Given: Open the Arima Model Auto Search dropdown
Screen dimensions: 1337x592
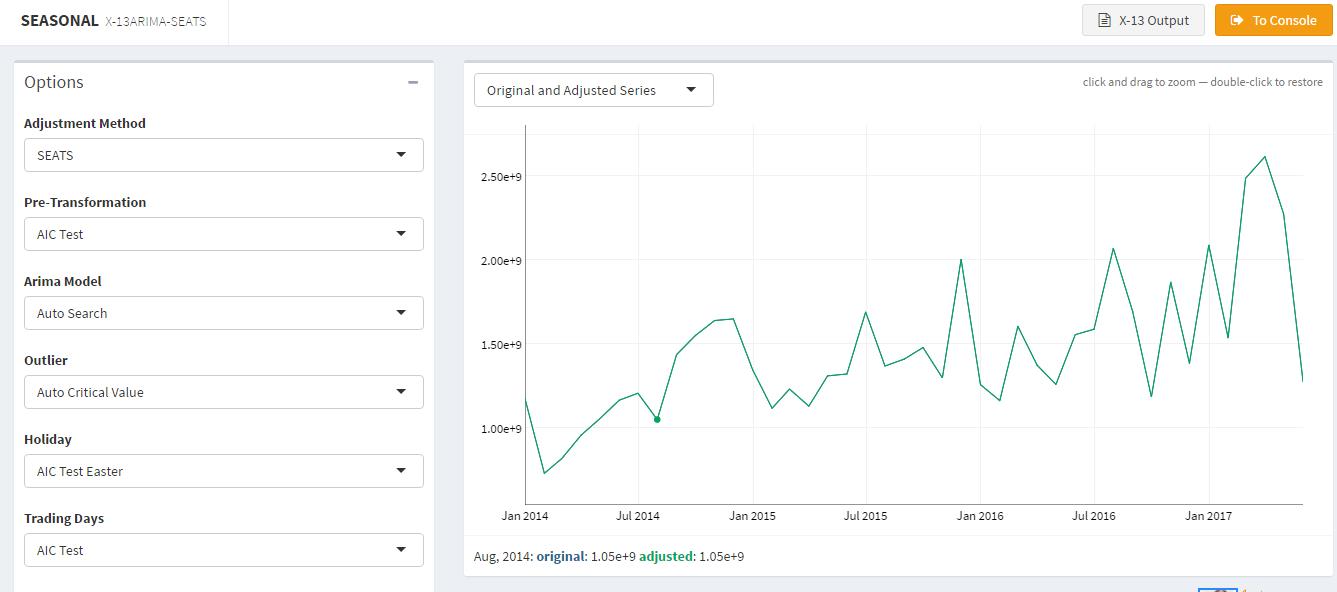Looking at the screenshot, I should pyautogui.click(x=223, y=313).
